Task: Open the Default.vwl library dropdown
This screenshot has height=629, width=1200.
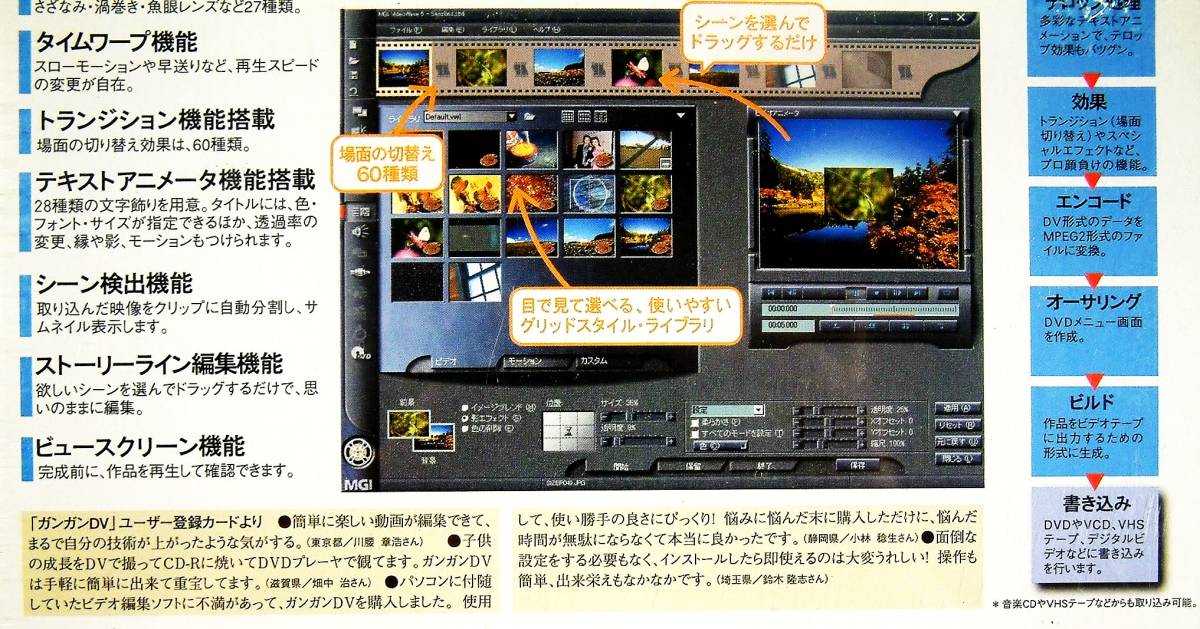Action: click(x=511, y=116)
